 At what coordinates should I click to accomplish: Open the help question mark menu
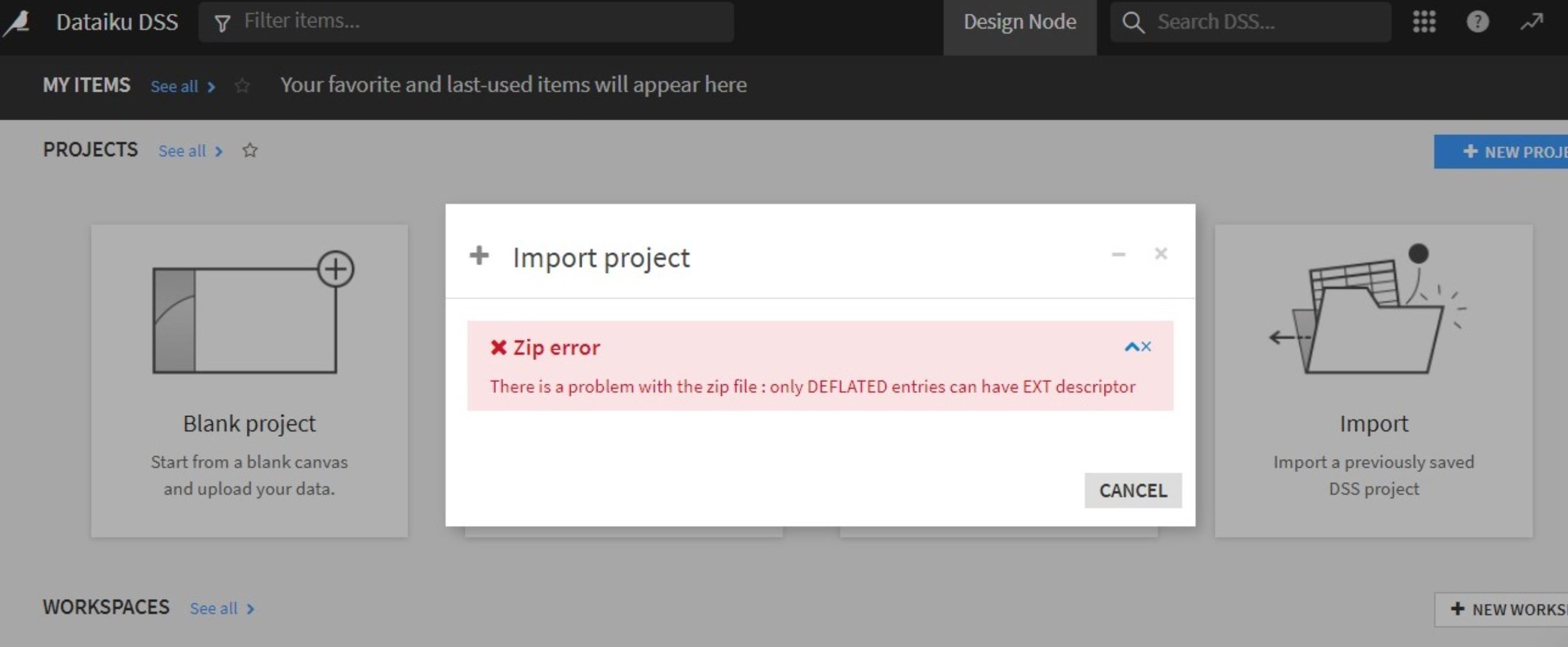[1477, 22]
